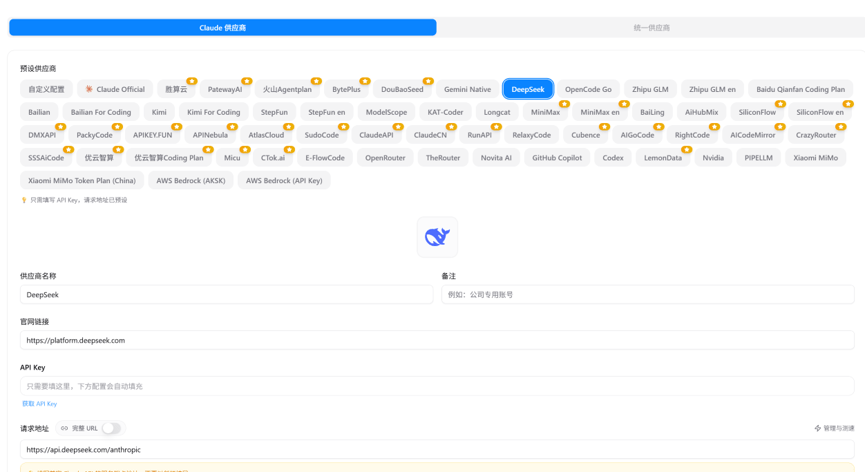Viewport: 865px width, 472px height.
Task: Pick the AiHubMix preset
Action: [x=702, y=112]
